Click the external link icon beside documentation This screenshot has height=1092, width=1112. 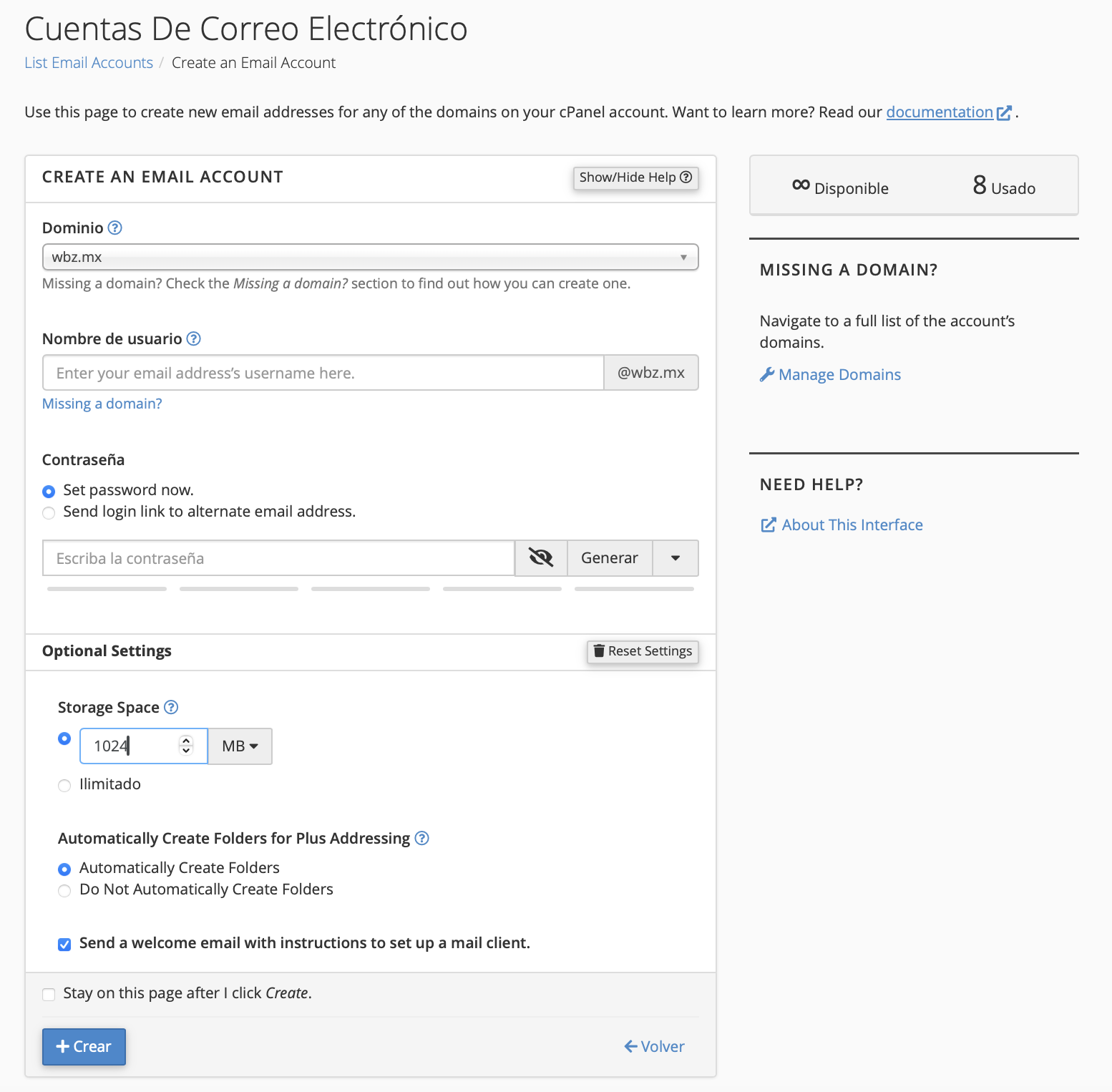point(1004,113)
